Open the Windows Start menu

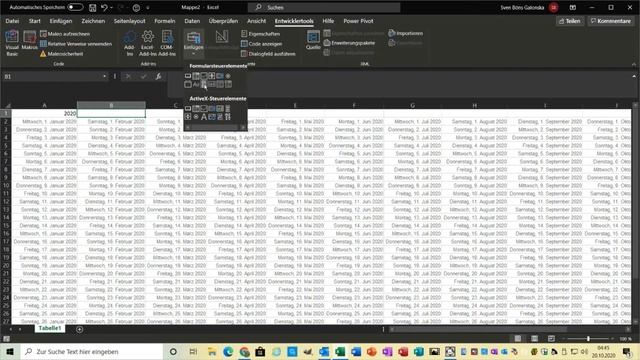[10, 351]
